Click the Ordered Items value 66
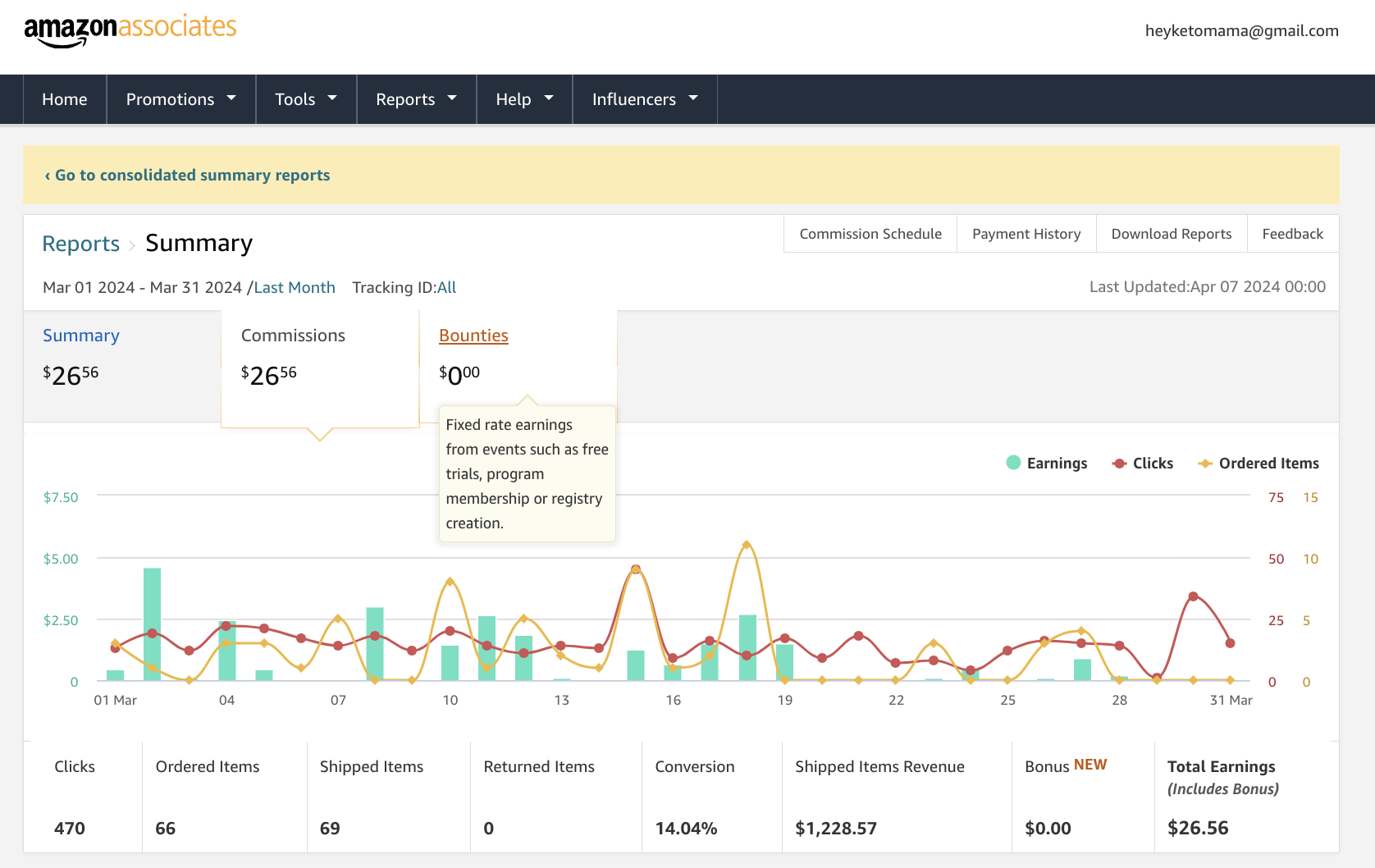This screenshot has width=1375, height=868. click(x=166, y=829)
